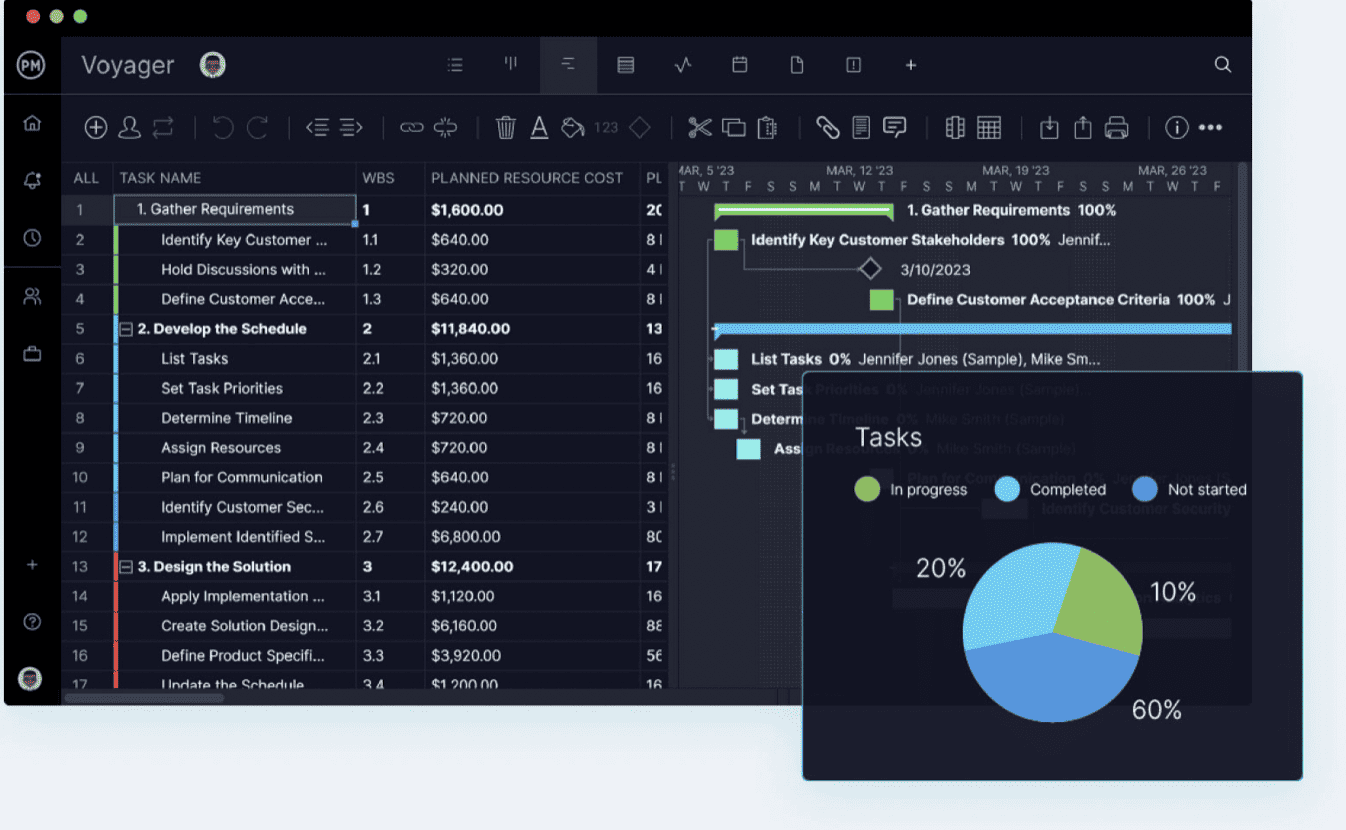Viewport: 1346px width, 830px height.
Task: Open the notes document icon
Action: [x=861, y=127]
